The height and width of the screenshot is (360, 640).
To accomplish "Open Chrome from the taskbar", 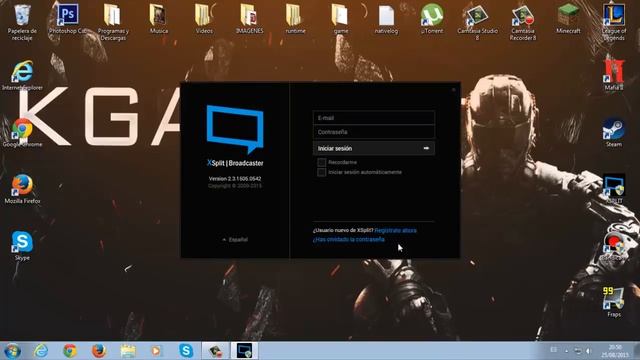I will [70, 351].
